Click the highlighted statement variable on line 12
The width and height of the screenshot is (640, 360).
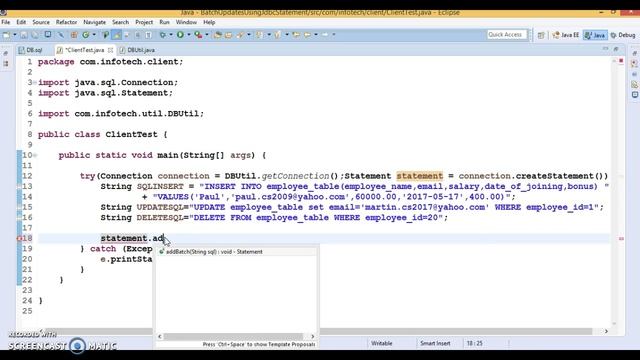tap(420, 176)
